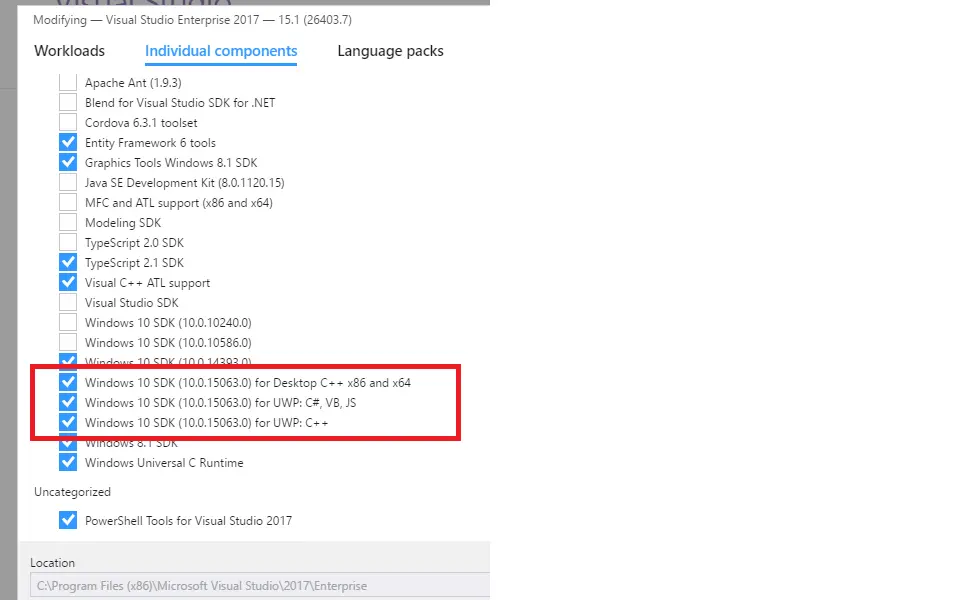Screen dimensions: 960x600
Task: Switch to the Language packs tab
Action: click(390, 51)
